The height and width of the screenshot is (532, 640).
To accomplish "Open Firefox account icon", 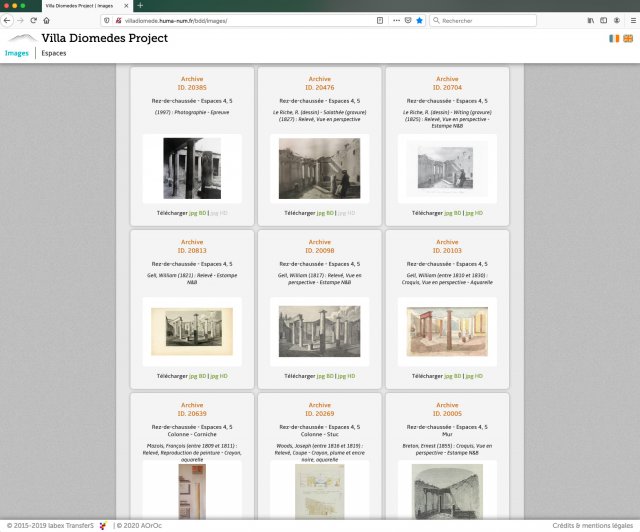I will [617, 20].
